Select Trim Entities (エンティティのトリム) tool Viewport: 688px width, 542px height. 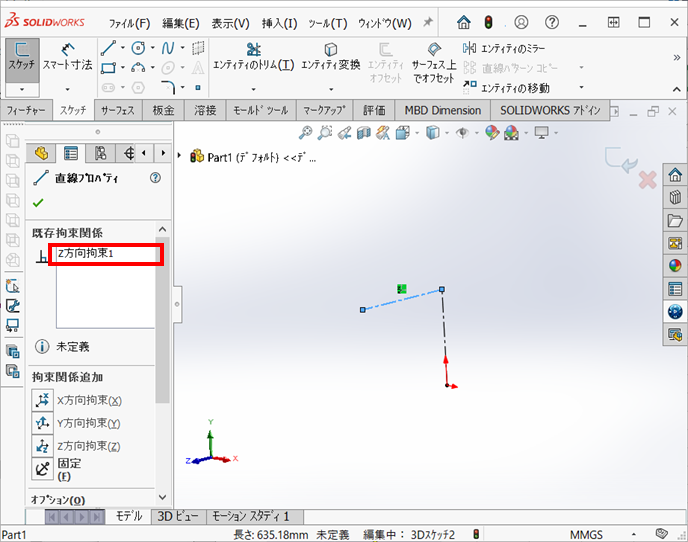(253, 56)
